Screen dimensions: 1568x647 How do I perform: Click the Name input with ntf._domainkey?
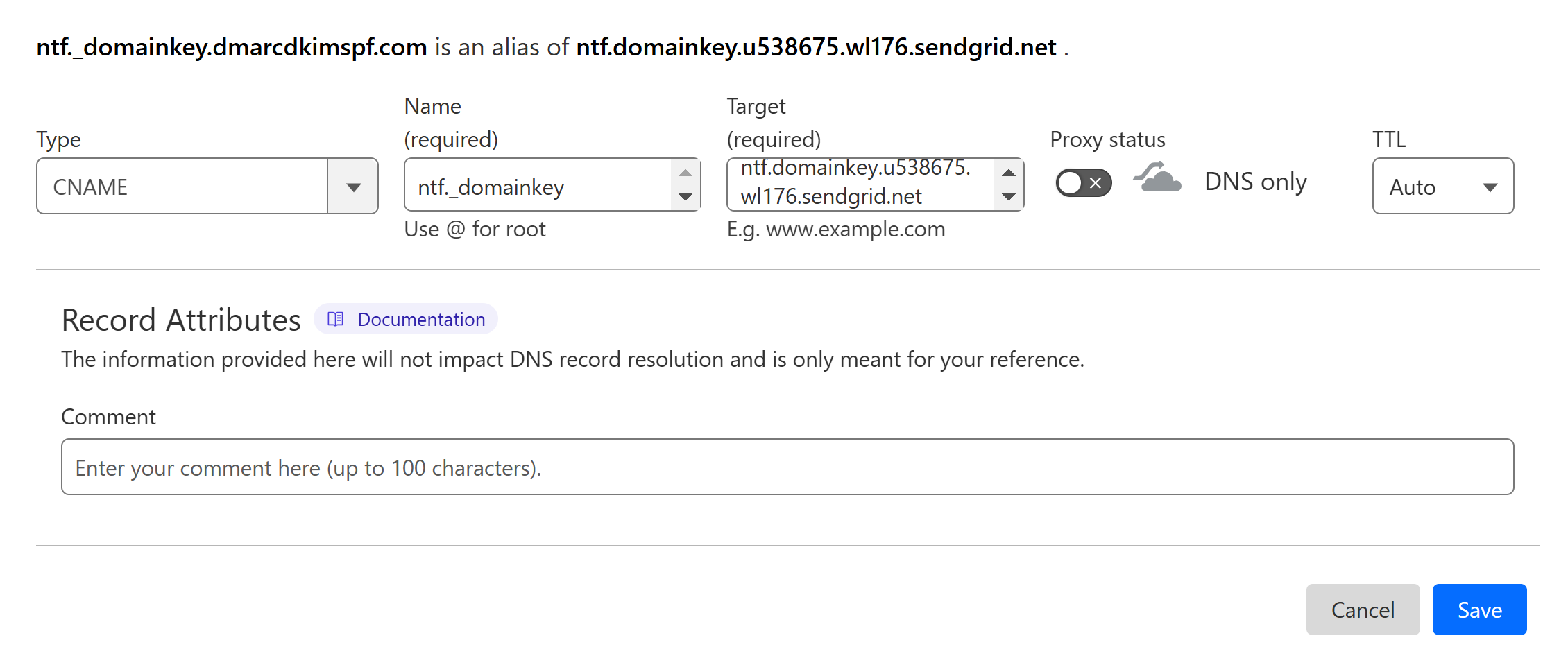[538, 185]
